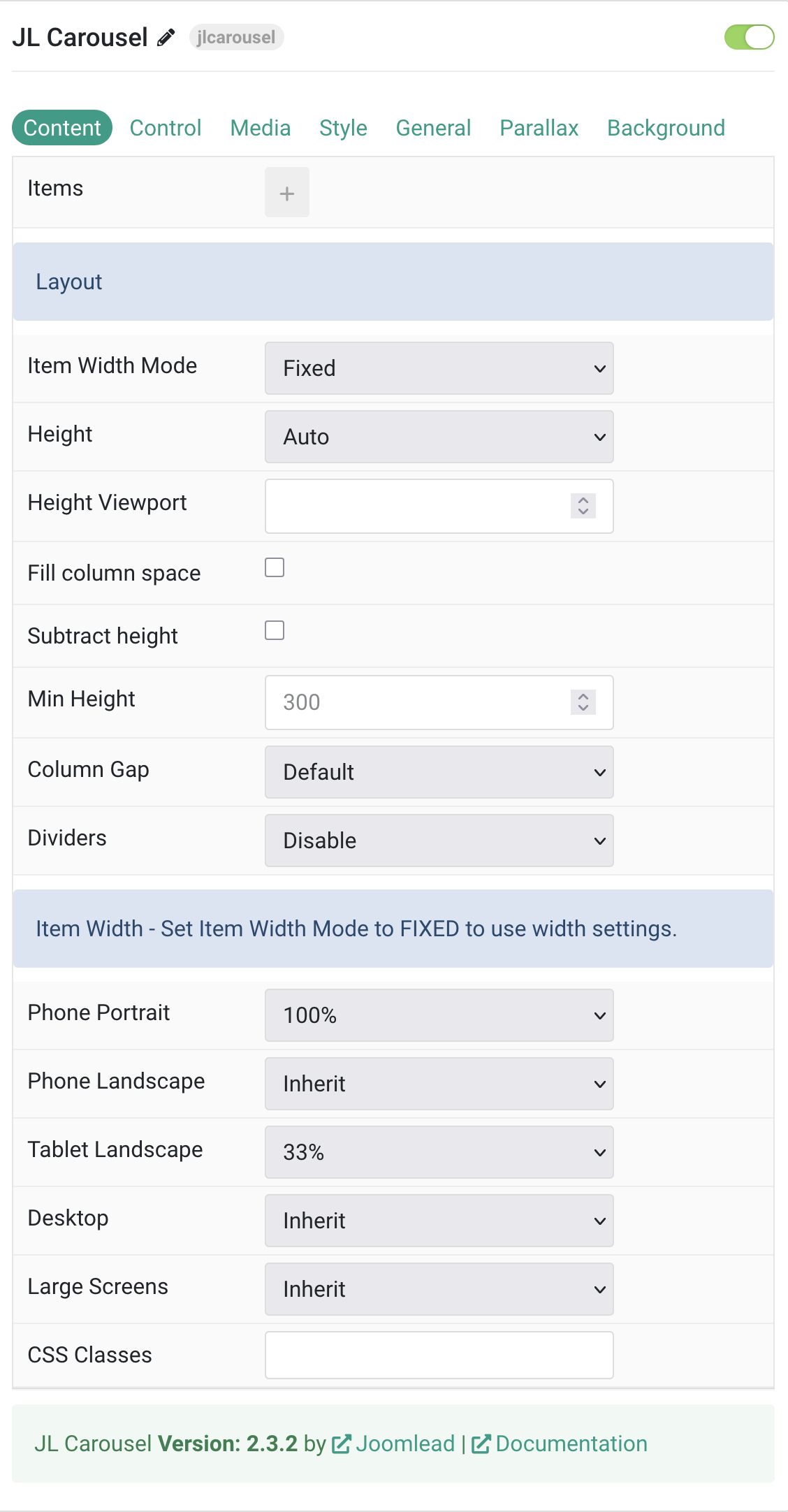Open the Parallax tab
This screenshot has height=1512, width=788.
(539, 128)
